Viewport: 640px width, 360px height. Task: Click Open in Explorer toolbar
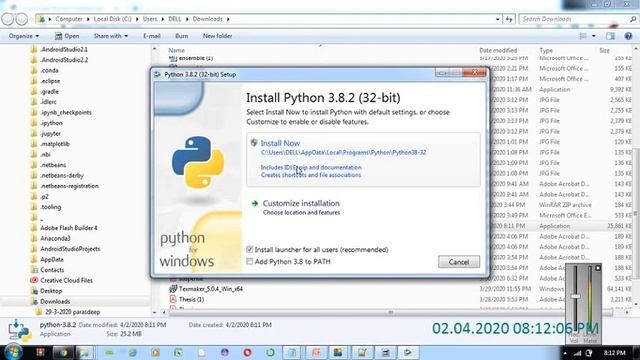(x=67, y=36)
